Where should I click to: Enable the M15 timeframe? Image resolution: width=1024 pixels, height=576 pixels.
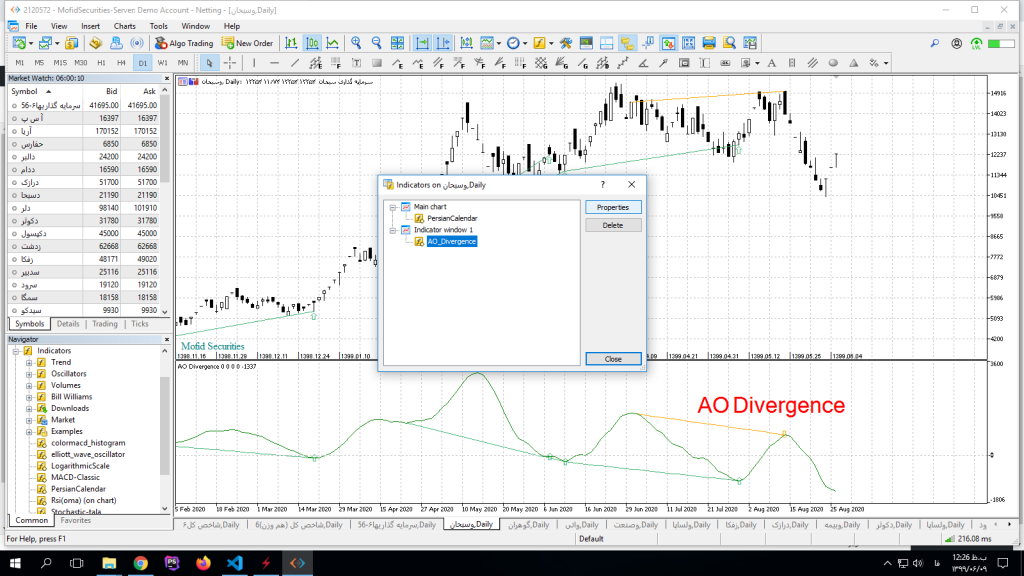tap(60, 63)
